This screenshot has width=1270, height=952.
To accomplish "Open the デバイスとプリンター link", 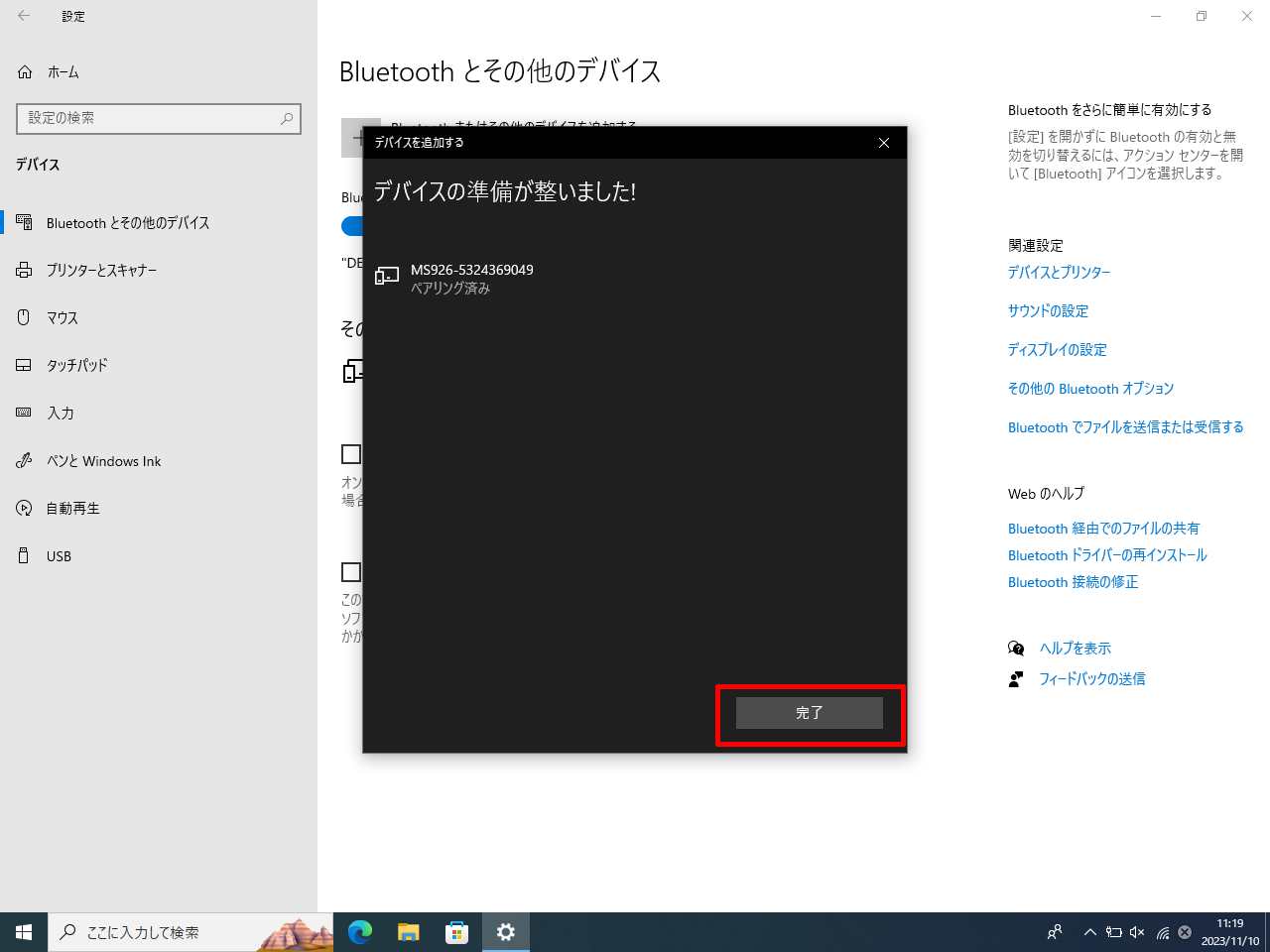I will click(x=1059, y=273).
